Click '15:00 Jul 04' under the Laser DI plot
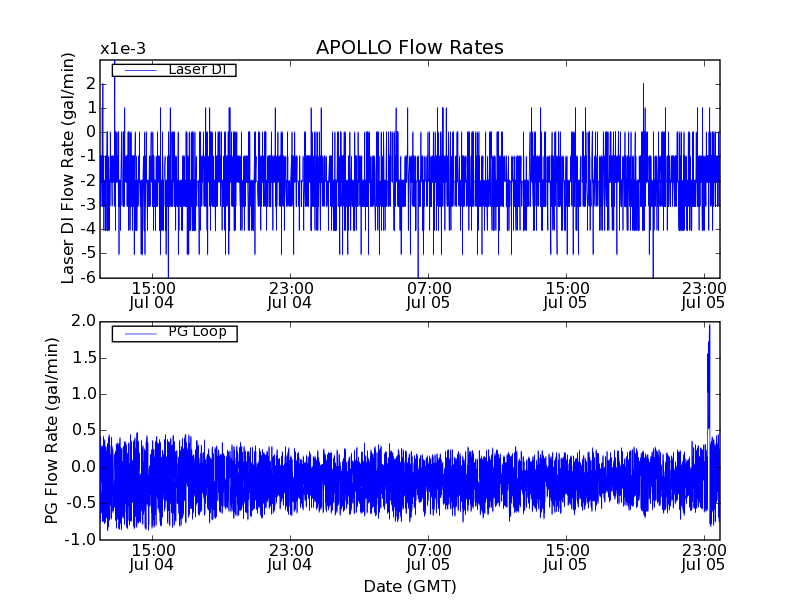Screen dimensions: 800x600 pyautogui.click(x=152, y=295)
